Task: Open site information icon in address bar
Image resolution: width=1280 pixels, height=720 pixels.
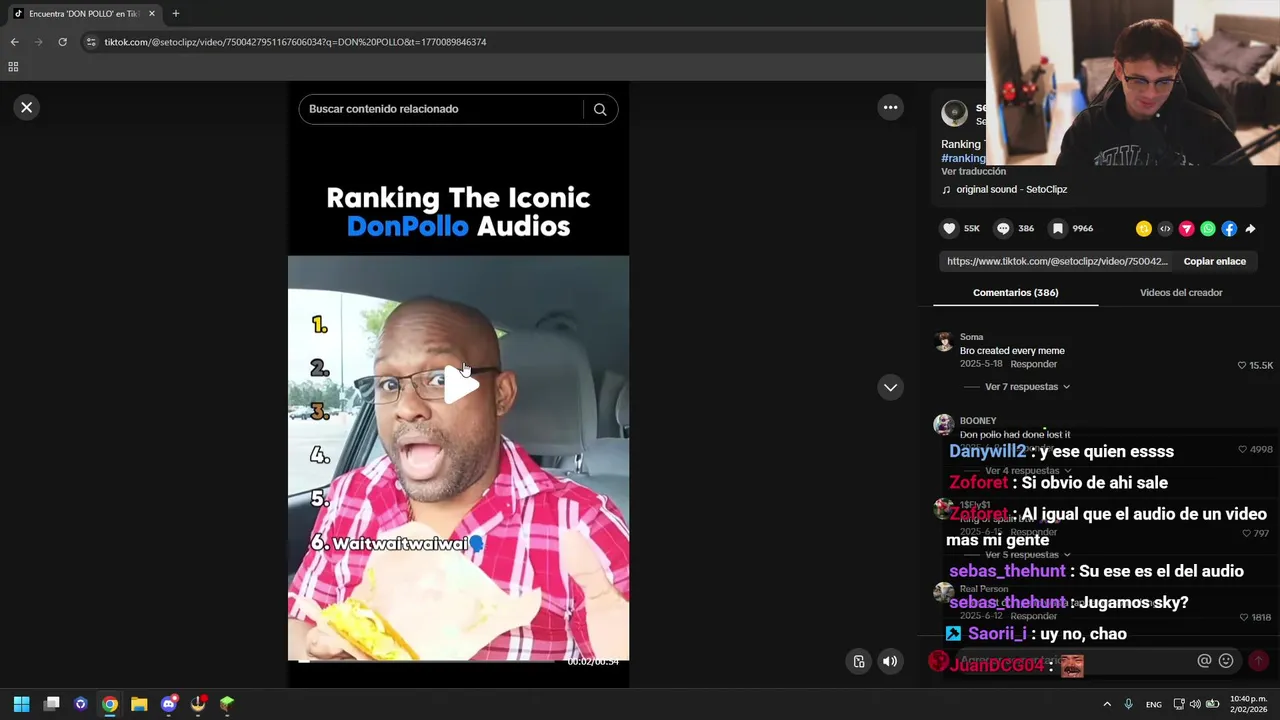Action: [91, 42]
